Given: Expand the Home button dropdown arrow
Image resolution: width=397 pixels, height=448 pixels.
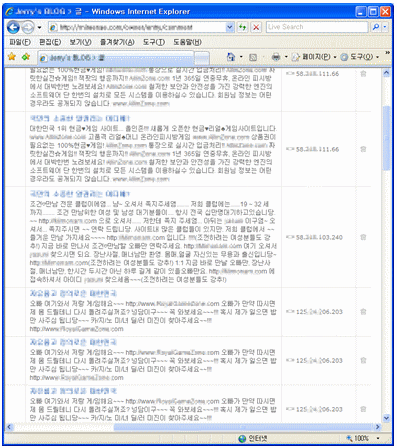Looking at the screenshot, I should [241, 57].
